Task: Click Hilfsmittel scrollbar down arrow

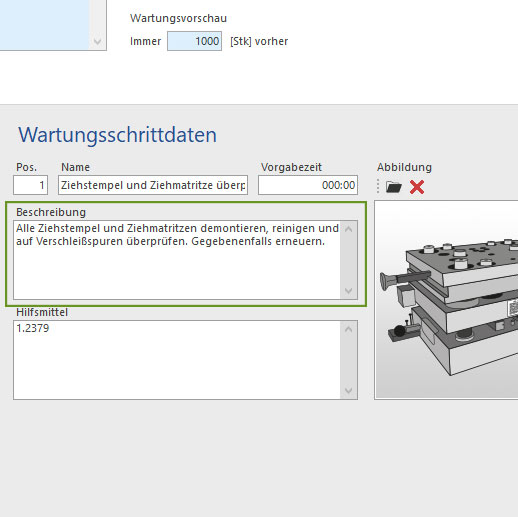Action: point(349,390)
